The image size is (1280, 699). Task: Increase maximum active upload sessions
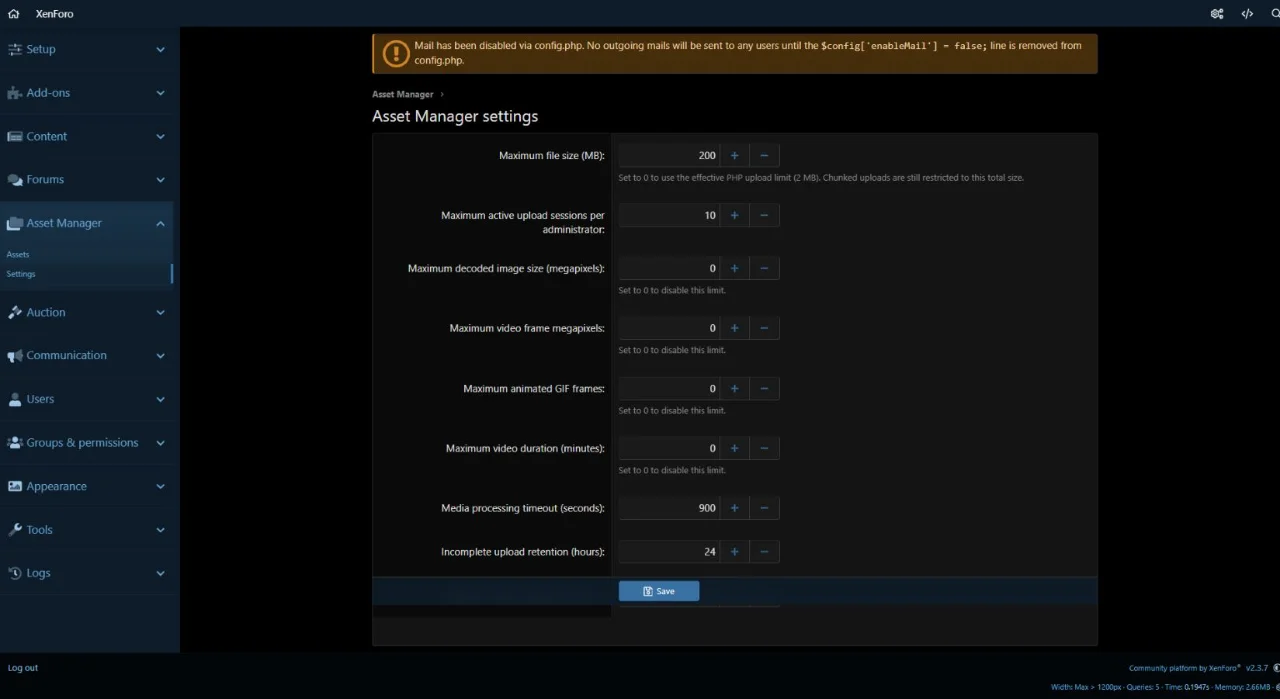click(734, 215)
